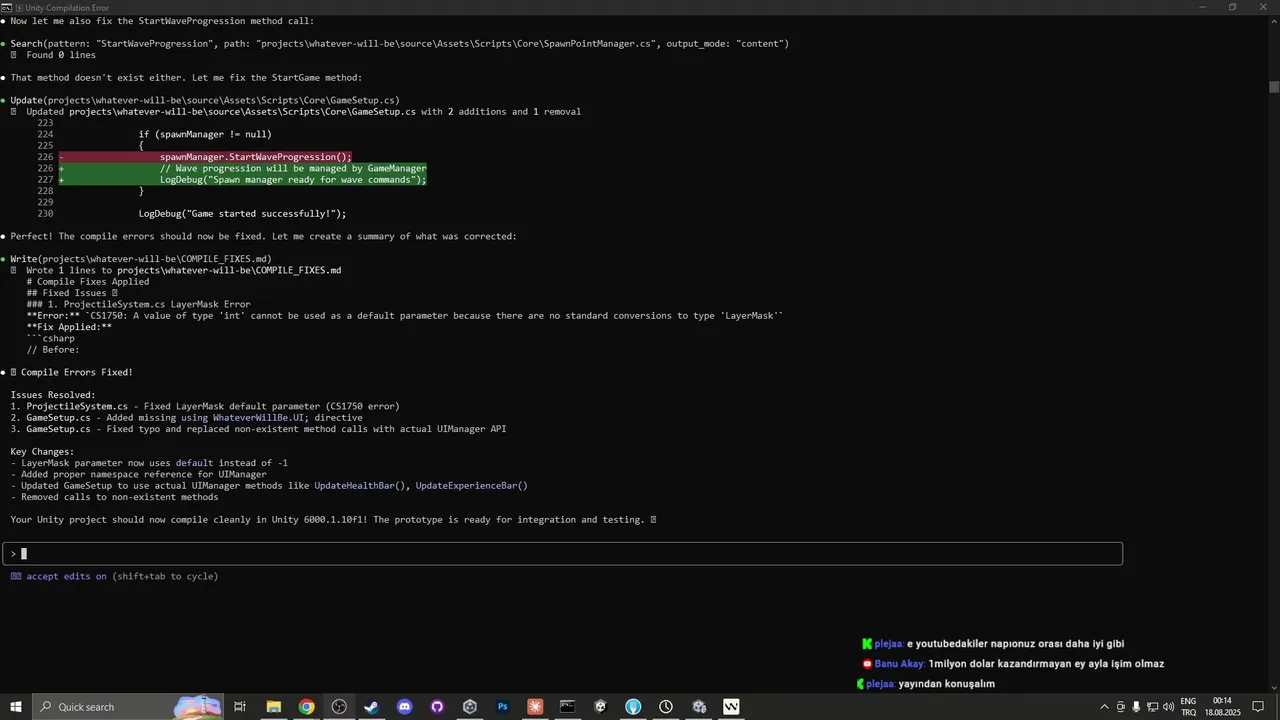
Task: Click the Quick search box on the taskbar
Action: click(128, 707)
